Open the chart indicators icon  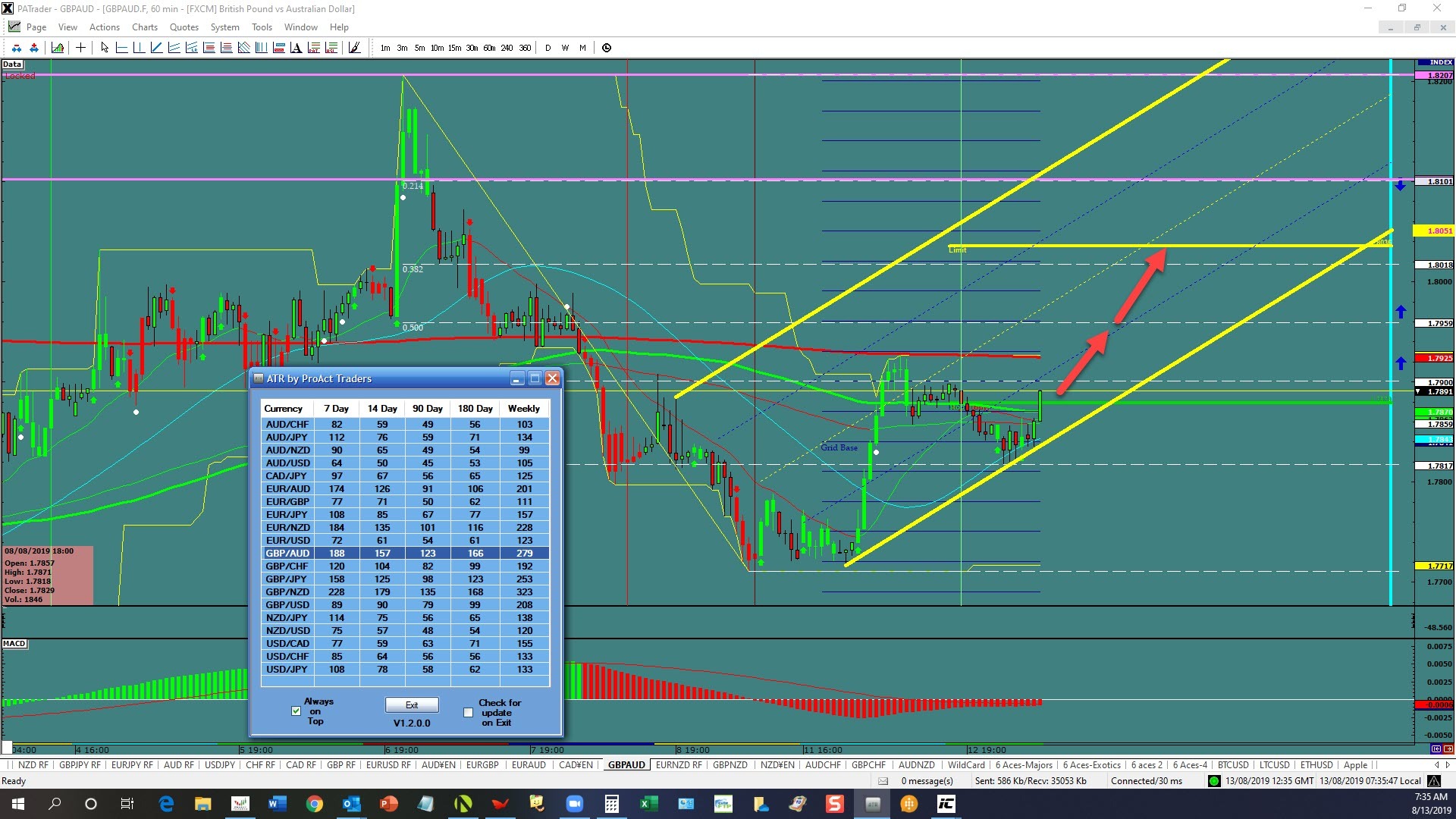(x=58, y=48)
